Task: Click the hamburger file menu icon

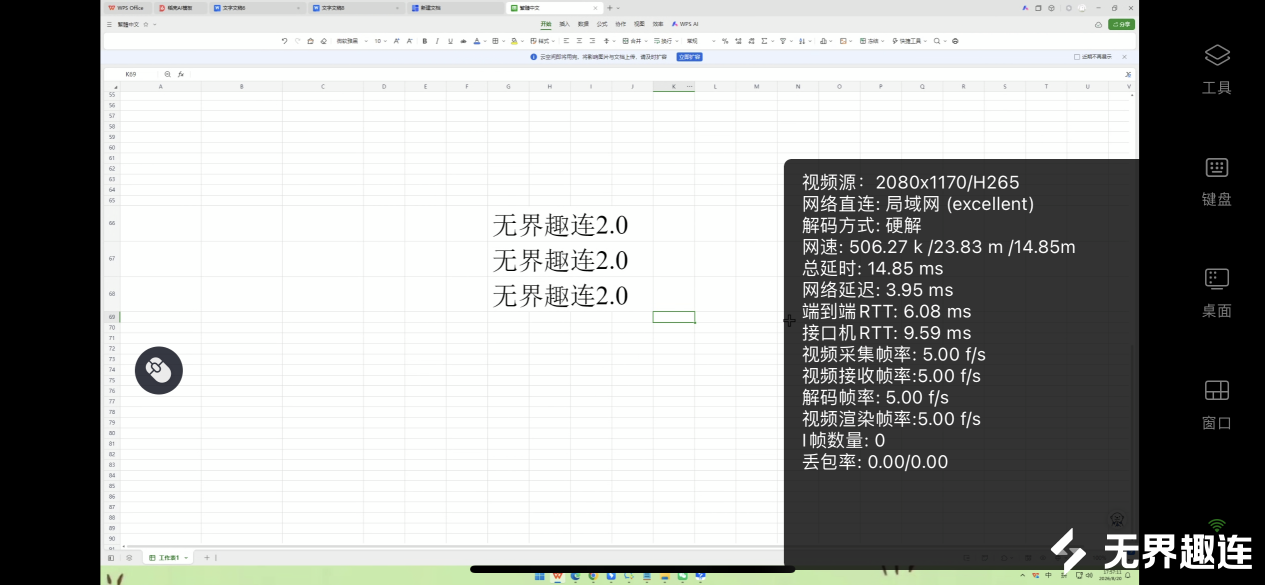Action: coord(109,24)
